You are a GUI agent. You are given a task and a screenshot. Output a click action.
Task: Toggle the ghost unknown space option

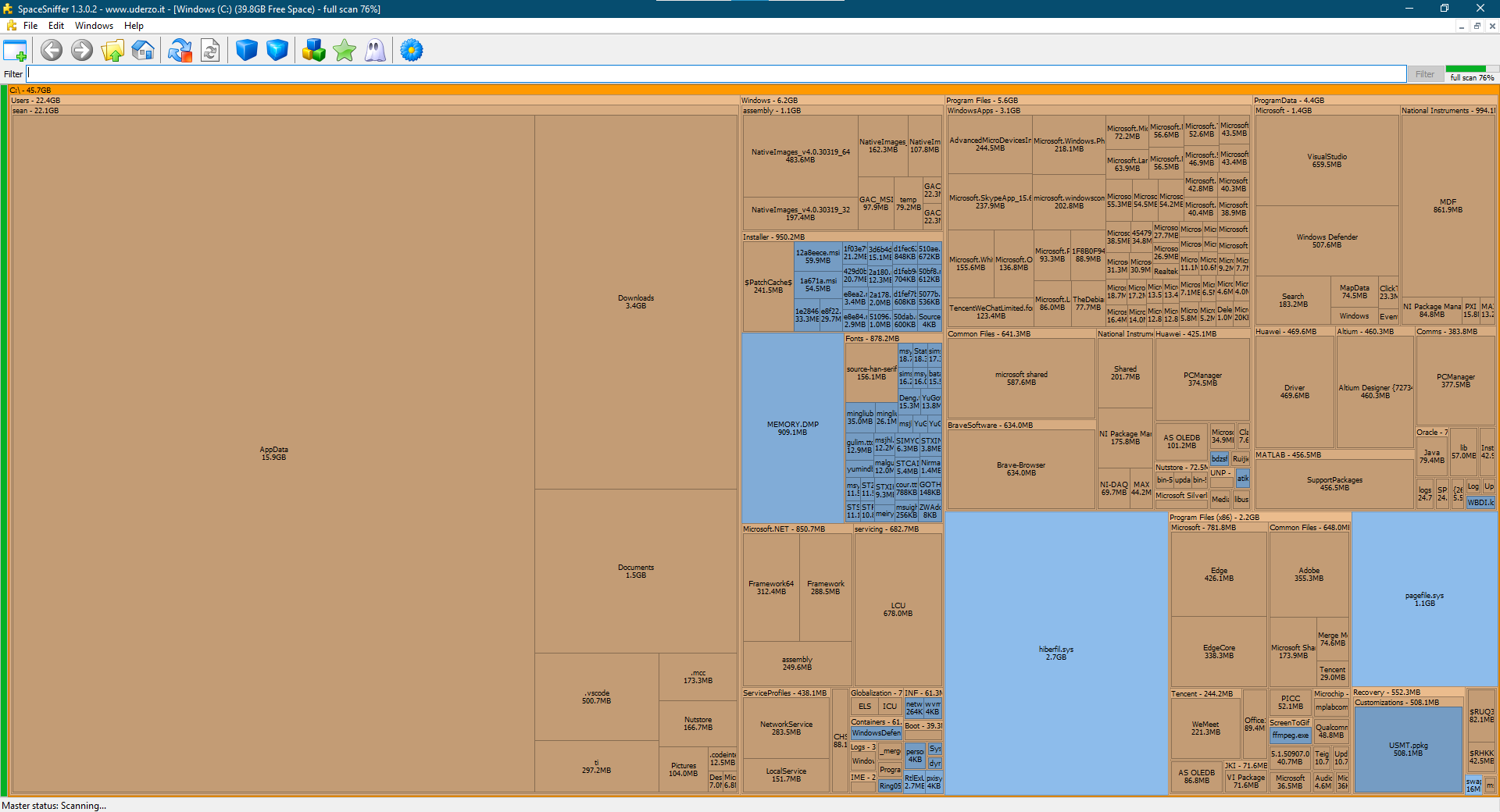pos(375,51)
